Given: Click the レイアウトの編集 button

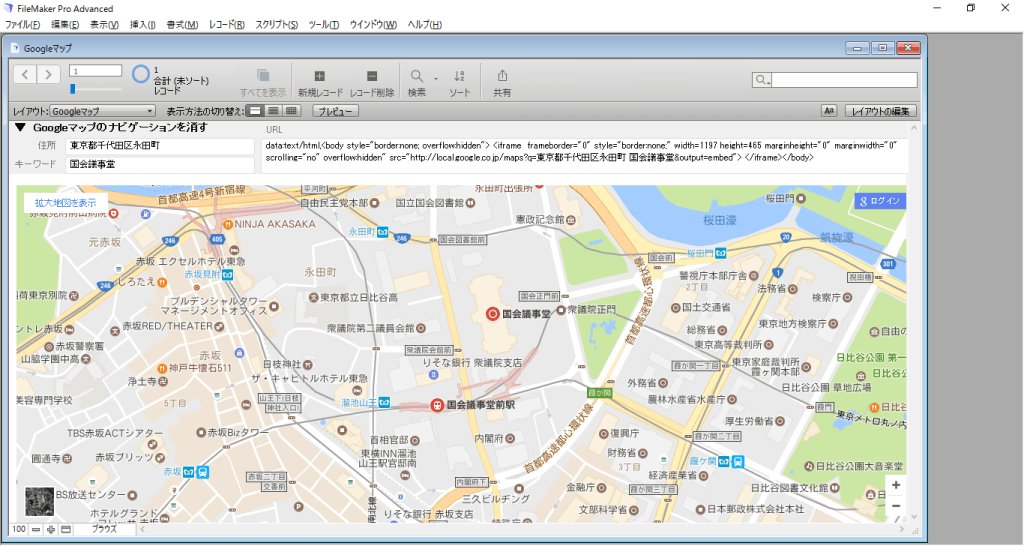Looking at the screenshot, I should tap(880, 111).
